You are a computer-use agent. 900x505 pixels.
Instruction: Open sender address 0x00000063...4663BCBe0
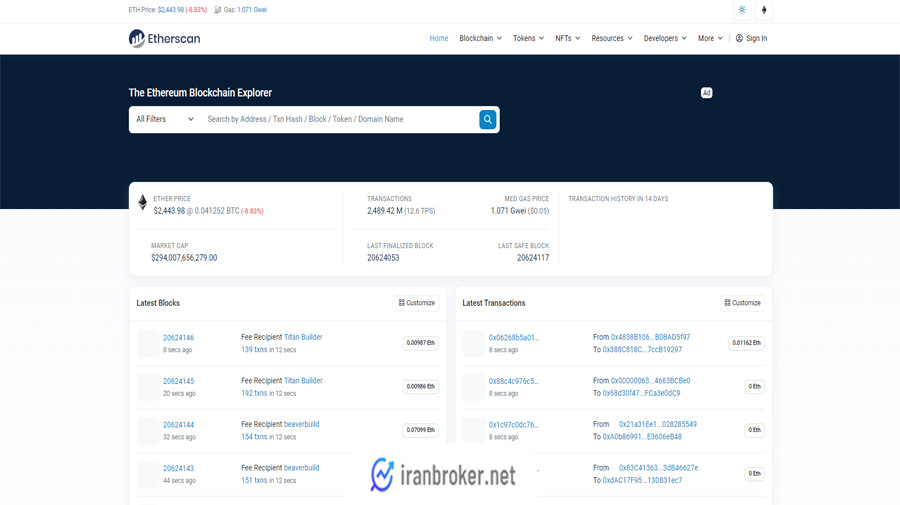[x=650, y=380]
